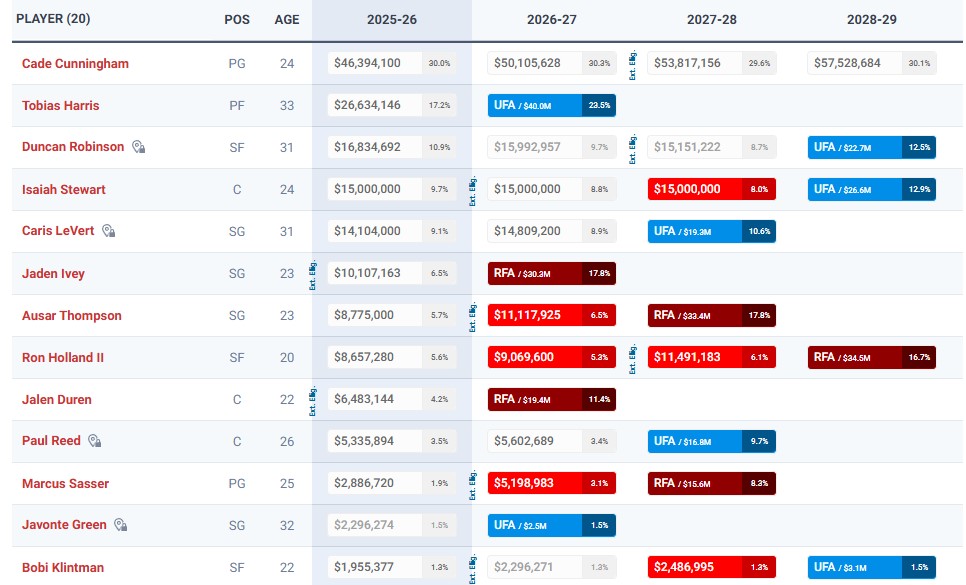
Task: Click Tobias Harris's UFA / $40.0M badge
Action: 551,104
